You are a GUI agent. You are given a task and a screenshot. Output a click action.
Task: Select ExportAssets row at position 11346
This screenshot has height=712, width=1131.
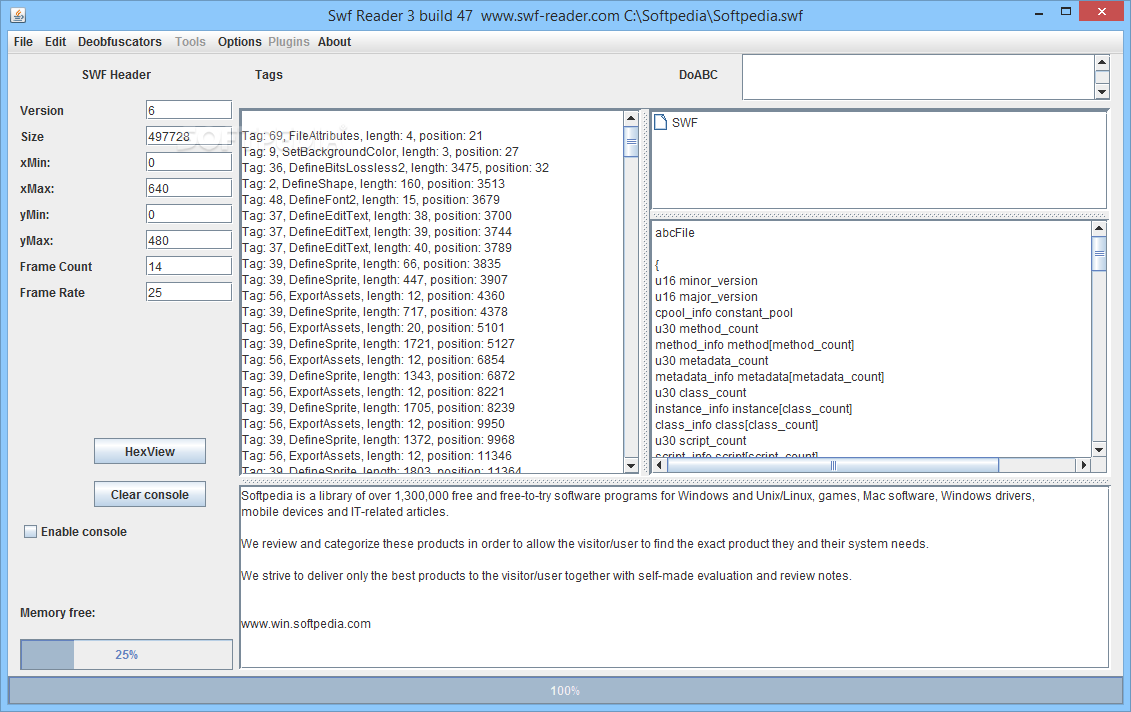tap(377, 456)
